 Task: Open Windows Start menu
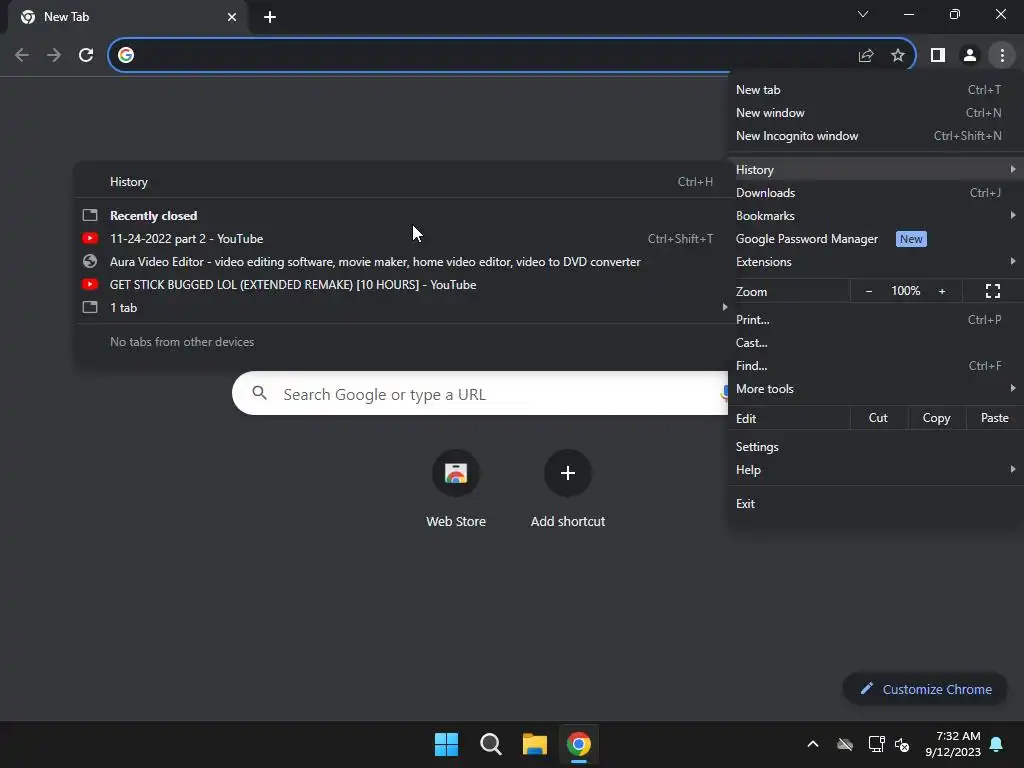446,744
